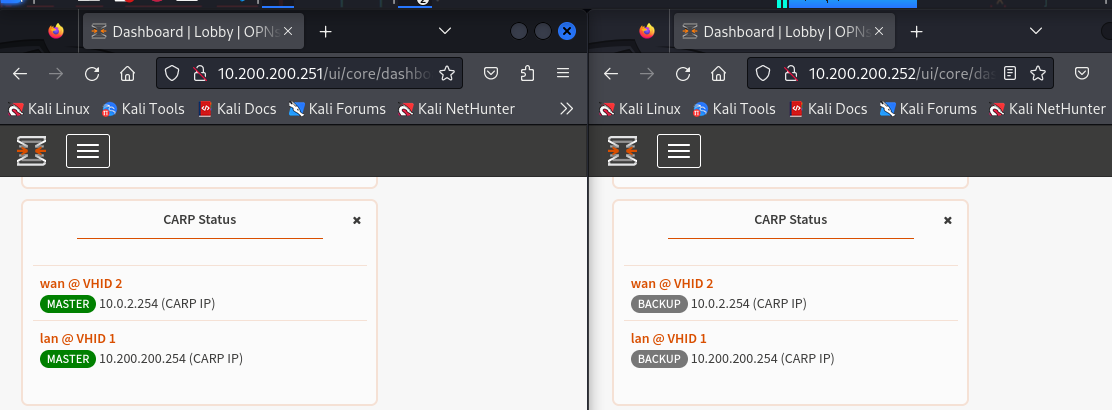The height and width of the screenshot is (410, 1112).
Task: Click the forward arrow in left browser window
Action: coord(56,73)
